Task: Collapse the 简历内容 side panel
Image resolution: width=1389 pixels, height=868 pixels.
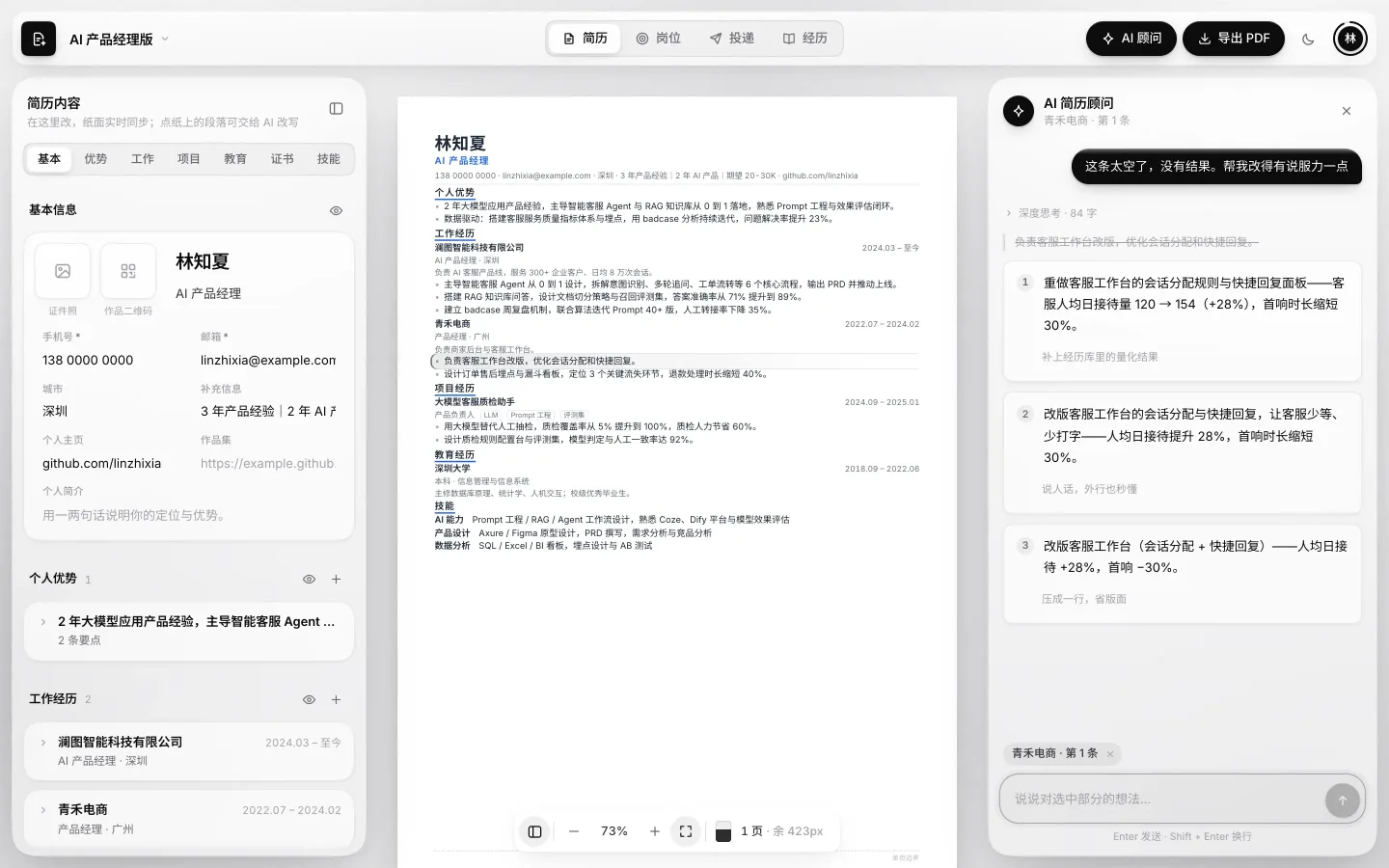Action: [337, 109]
